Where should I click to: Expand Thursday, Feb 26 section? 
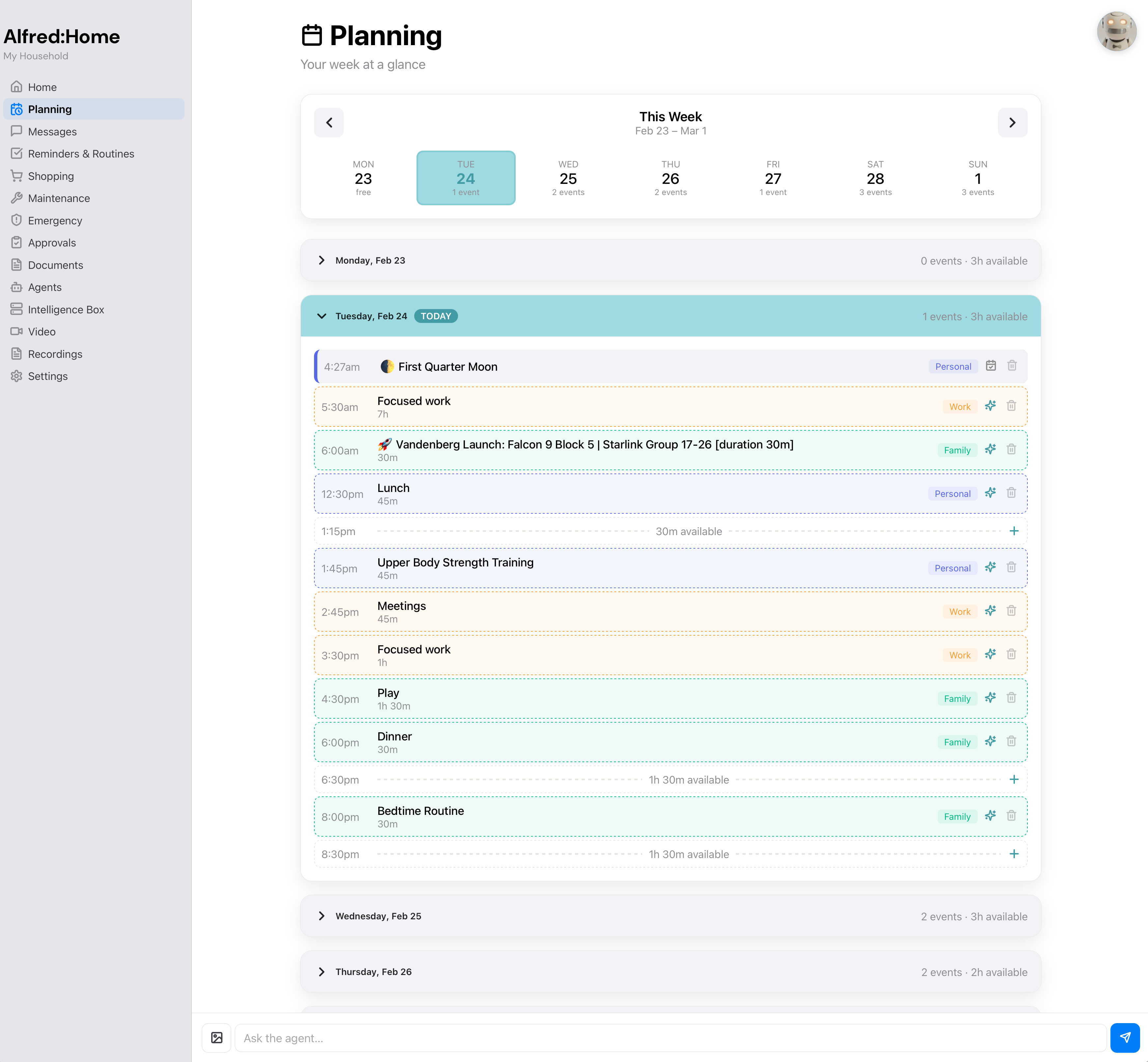tap(322, 972)
